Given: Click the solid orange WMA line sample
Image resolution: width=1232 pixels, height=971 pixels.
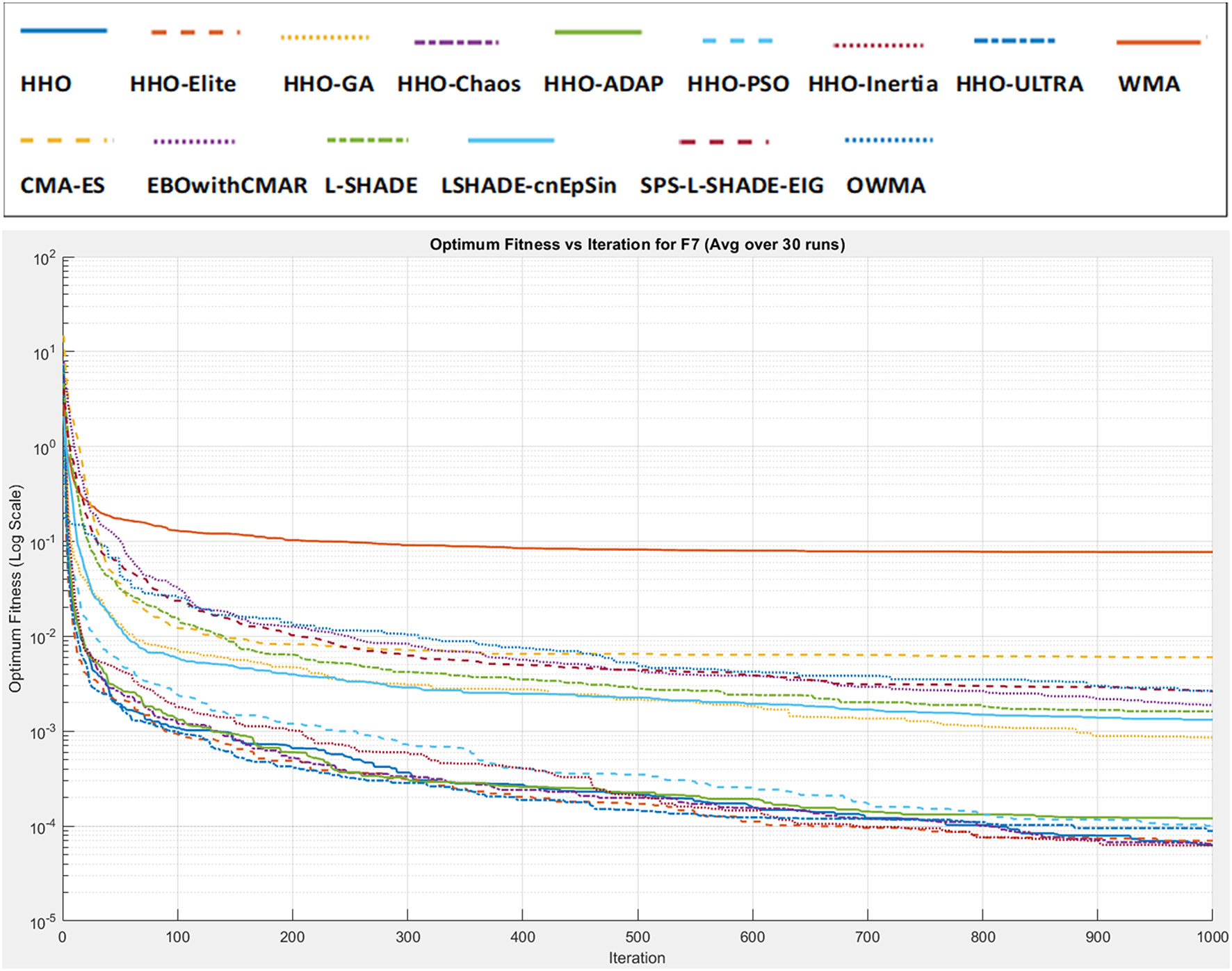Looking at the screenshot, I should [1158, 42].
